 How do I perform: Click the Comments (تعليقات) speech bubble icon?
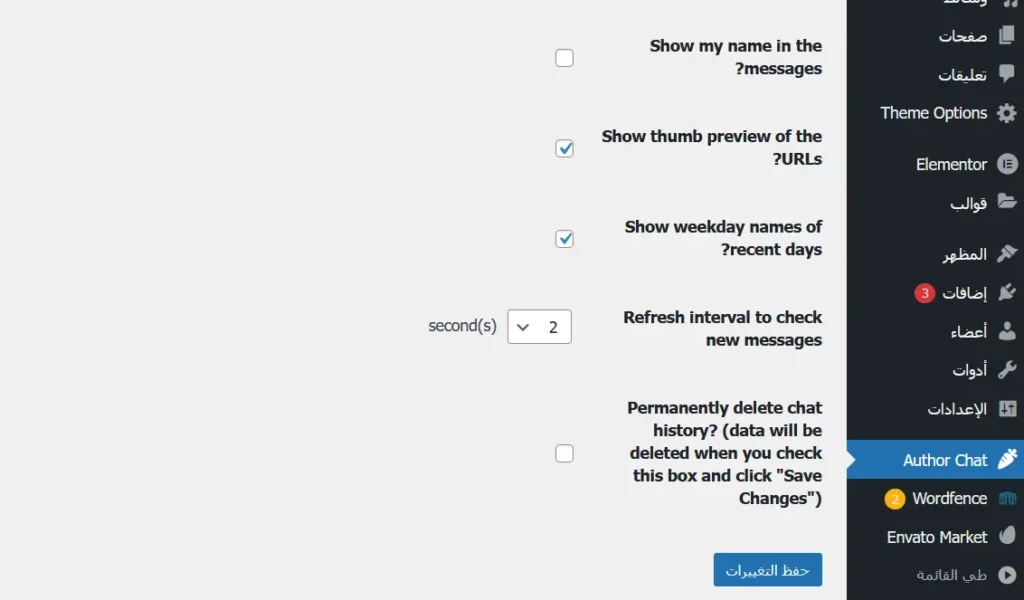(x=1006, y=75)
